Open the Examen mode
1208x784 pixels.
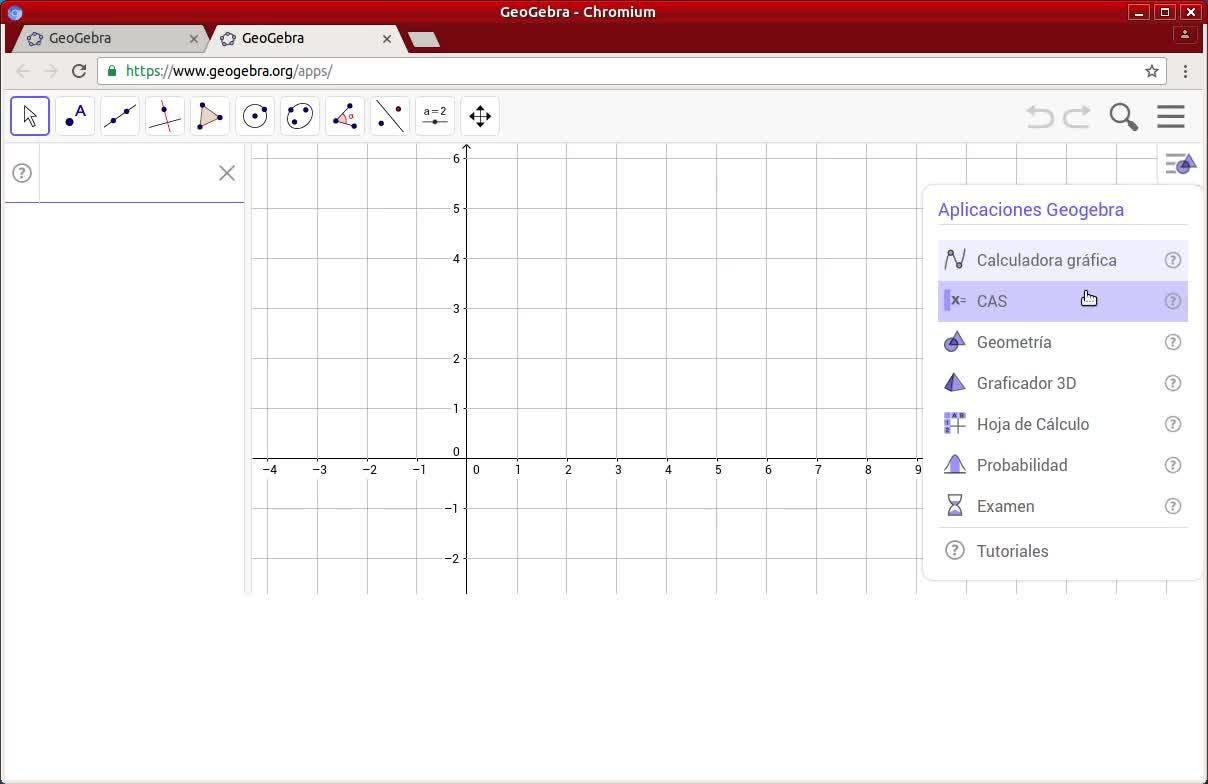1062,506
